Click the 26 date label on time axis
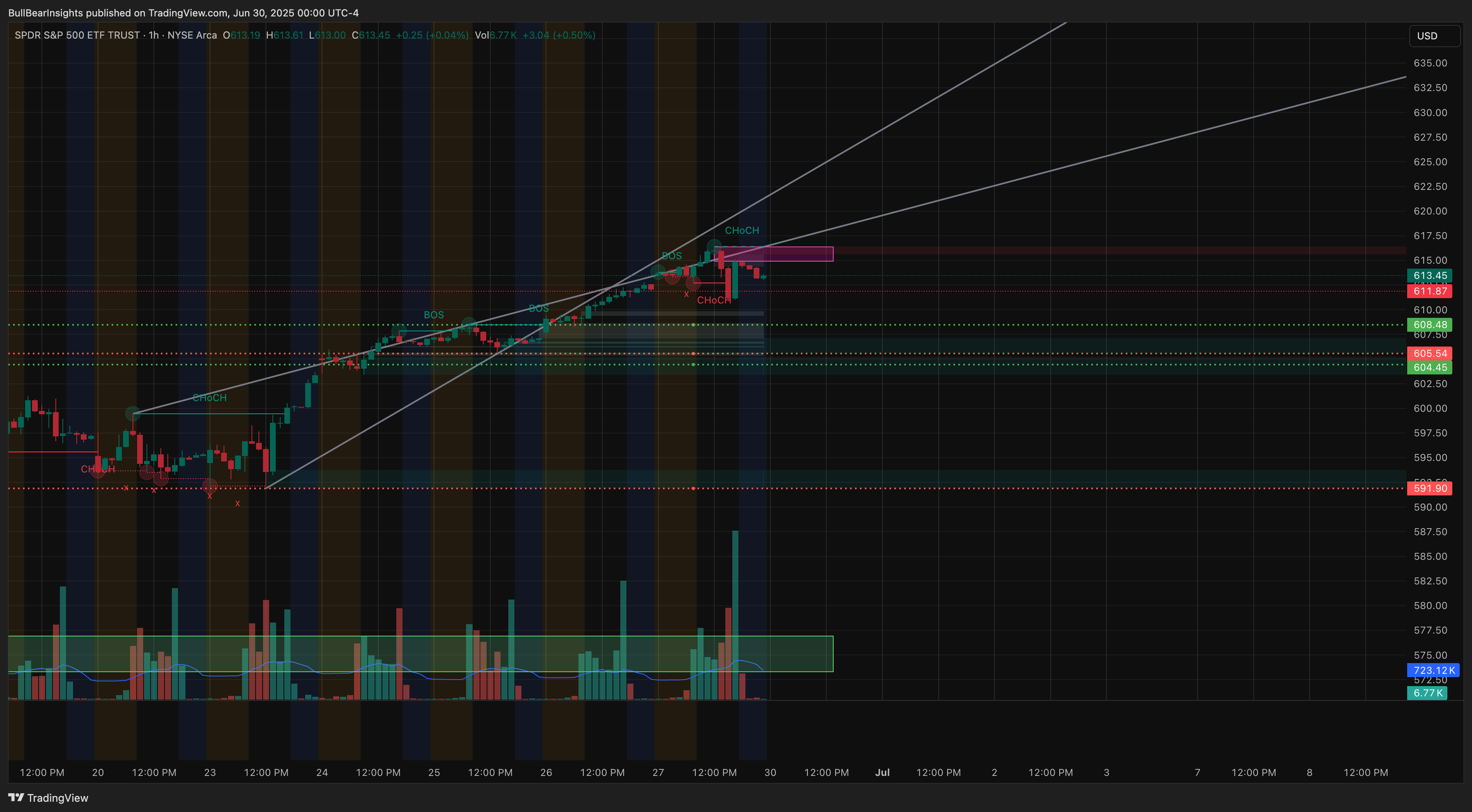The image size is (1472, 812). (x=546, y=773)
